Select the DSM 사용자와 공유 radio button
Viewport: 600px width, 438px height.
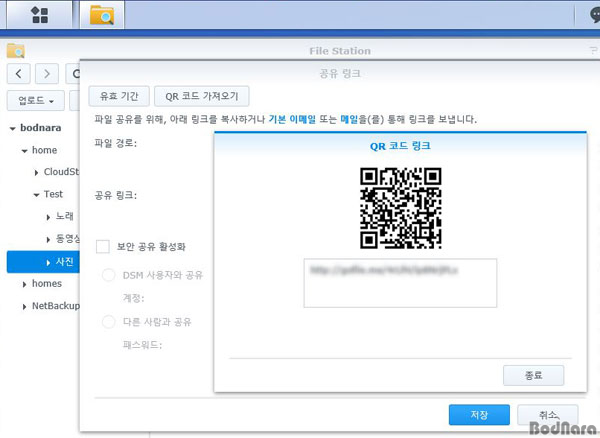[108, 275]
